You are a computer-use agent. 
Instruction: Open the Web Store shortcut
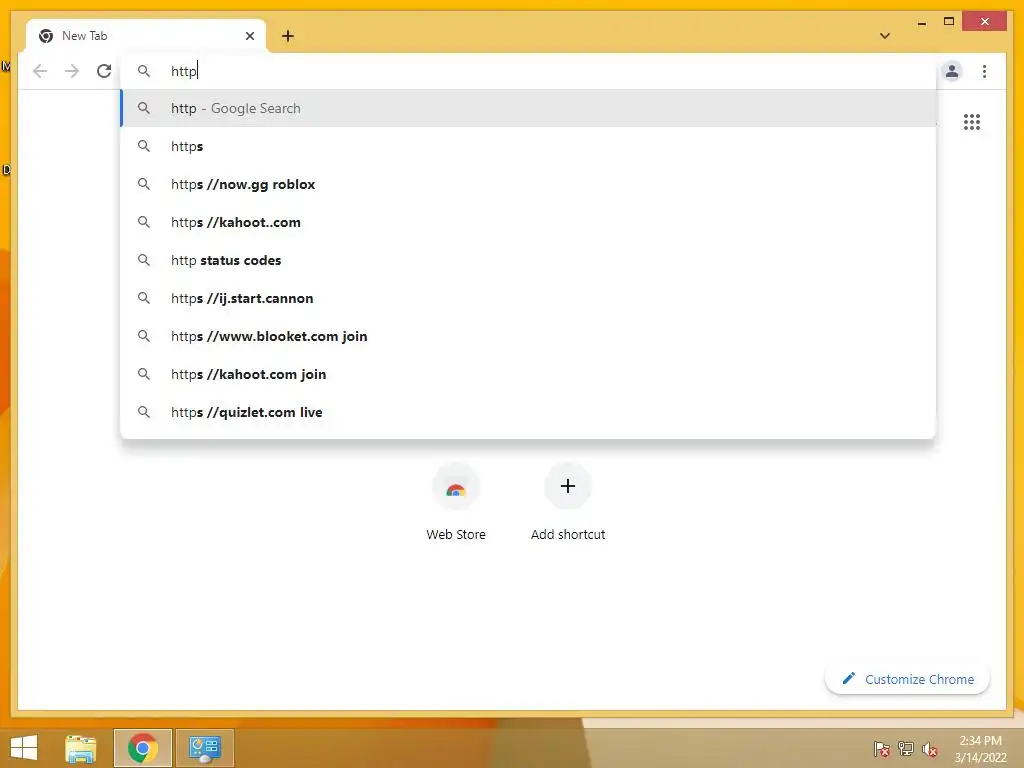point(456,502)
